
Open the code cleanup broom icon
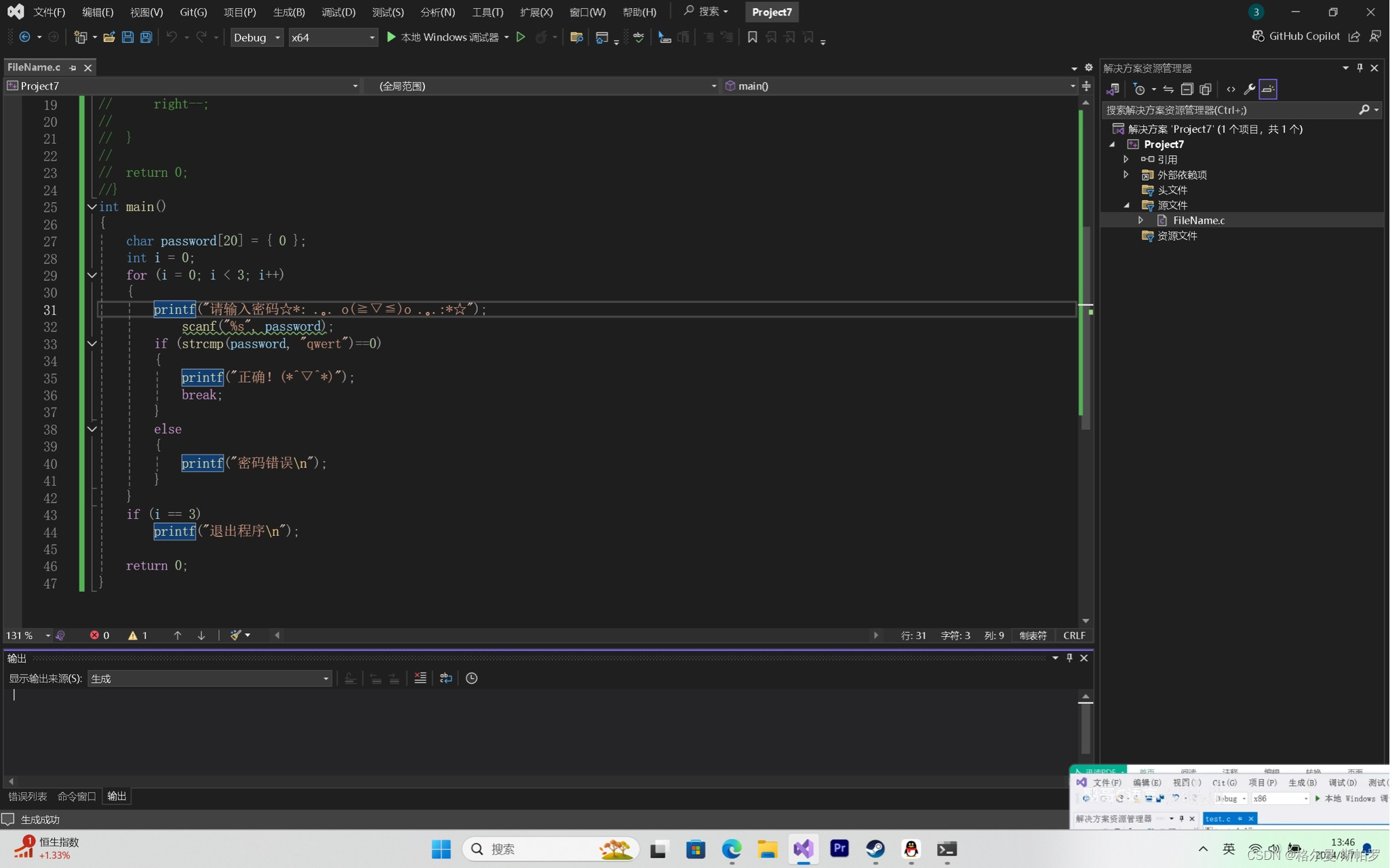click(236, 635)
